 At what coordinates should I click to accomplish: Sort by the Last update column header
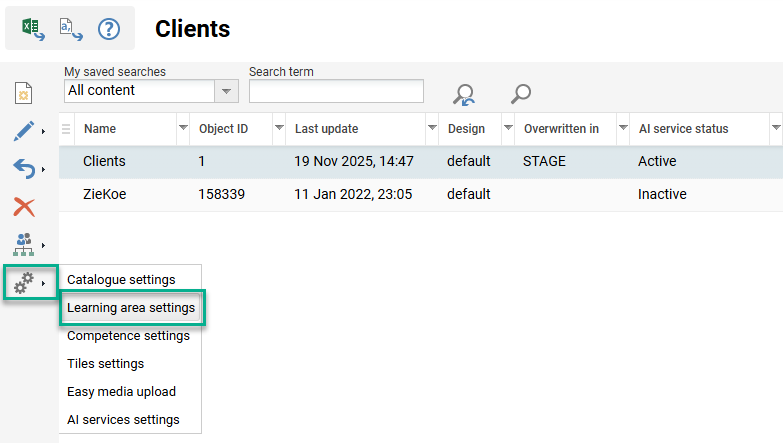[327, 129]
